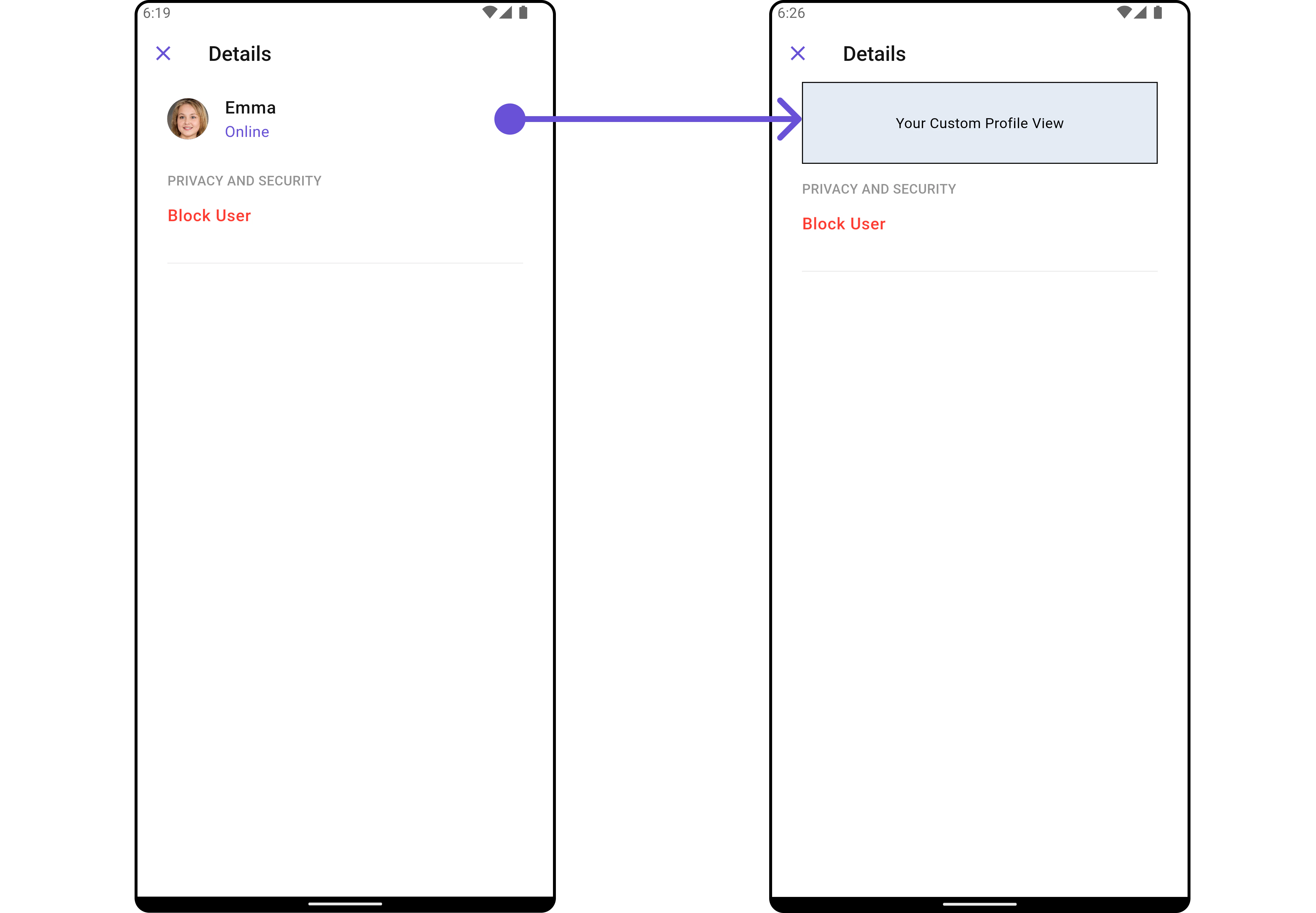This screenshot has height=913, width=1316.
Task: Close the right Details screen with X
Action: tap(798, 54)
